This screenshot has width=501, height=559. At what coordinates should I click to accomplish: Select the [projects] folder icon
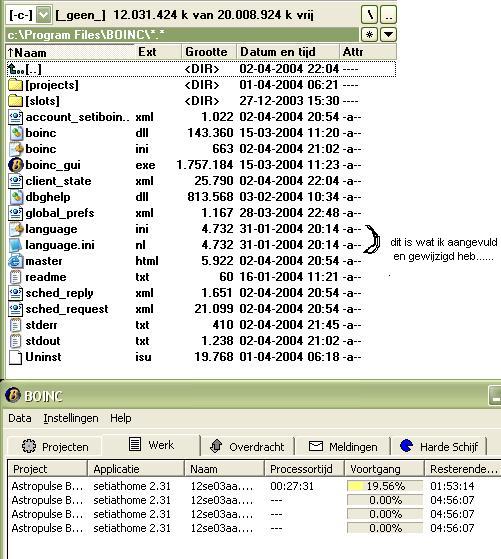15,85
